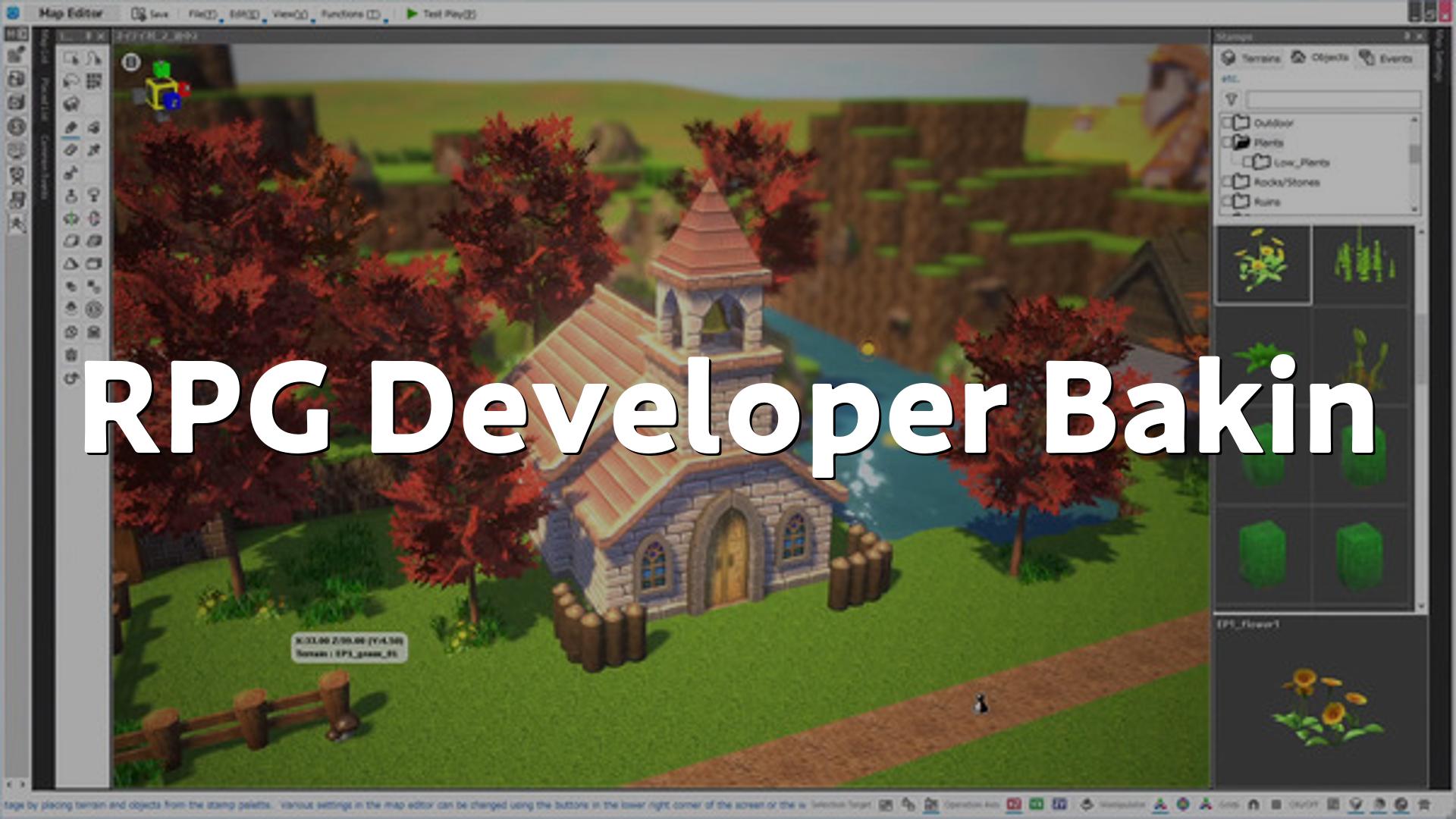Click the folder tree scroll-down arrow
Viewport: 1456px width, 819px height.
click(1414, 209)
